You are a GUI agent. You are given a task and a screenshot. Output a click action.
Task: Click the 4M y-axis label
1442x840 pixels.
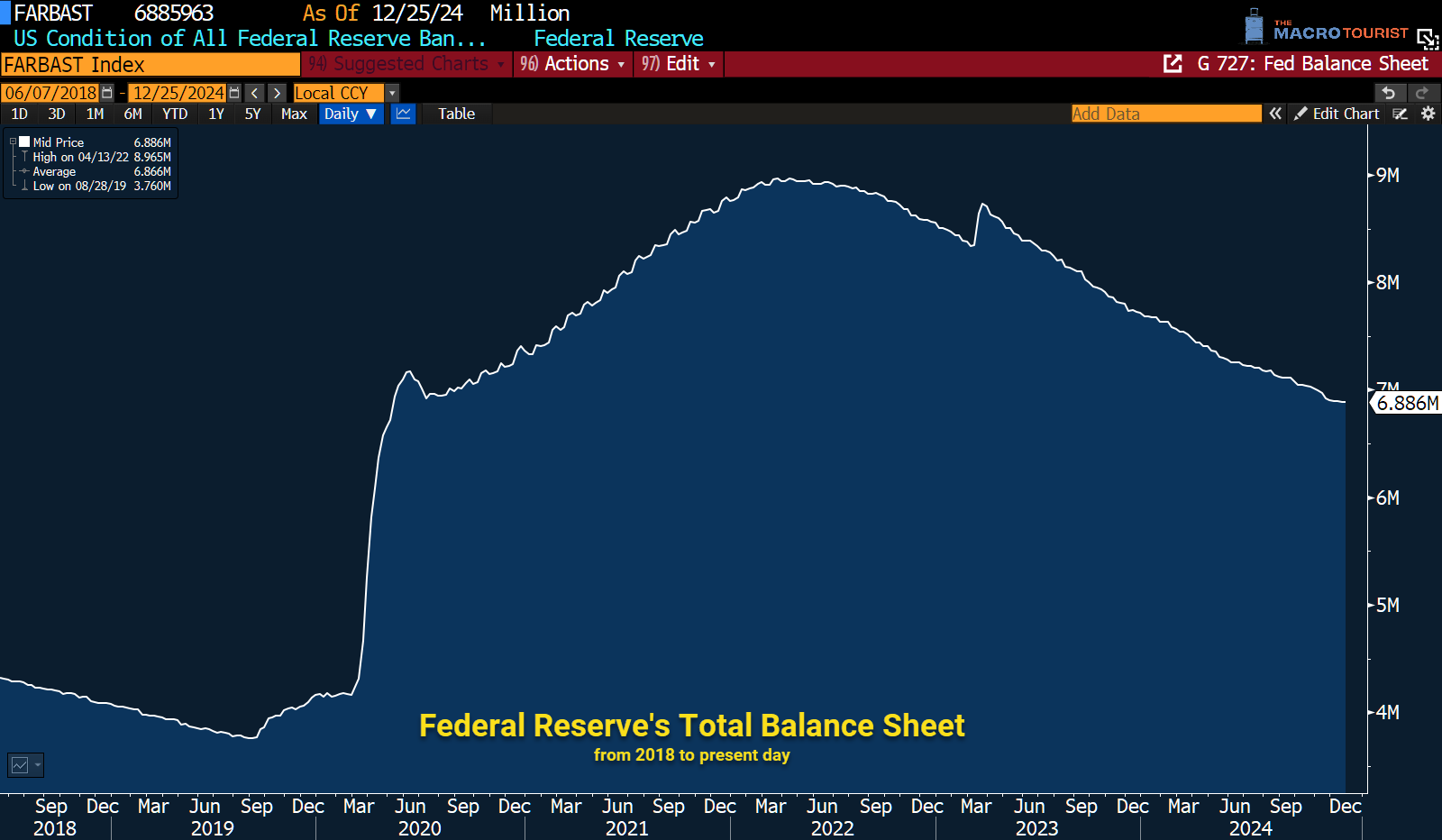click(x=1388, y=712)
